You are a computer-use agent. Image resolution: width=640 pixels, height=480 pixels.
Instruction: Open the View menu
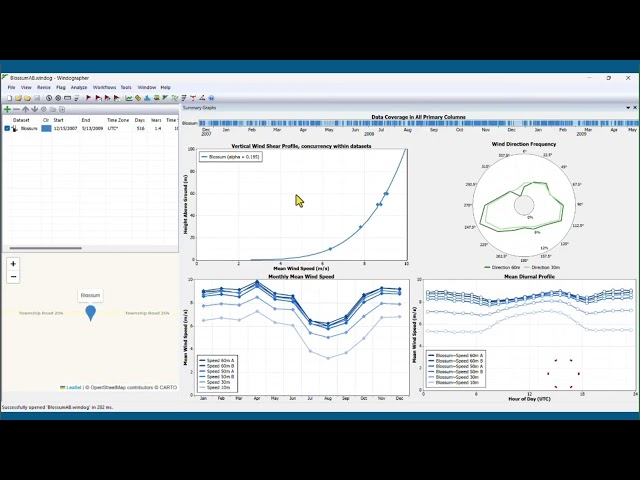pyautogui.click(x=26, y=87)
